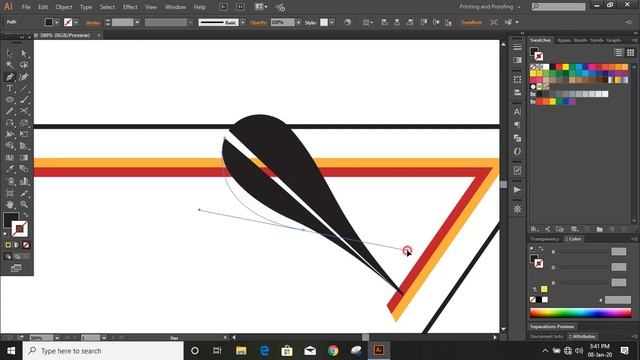
Task: Open the File menu
Action: tap(26, 7)
